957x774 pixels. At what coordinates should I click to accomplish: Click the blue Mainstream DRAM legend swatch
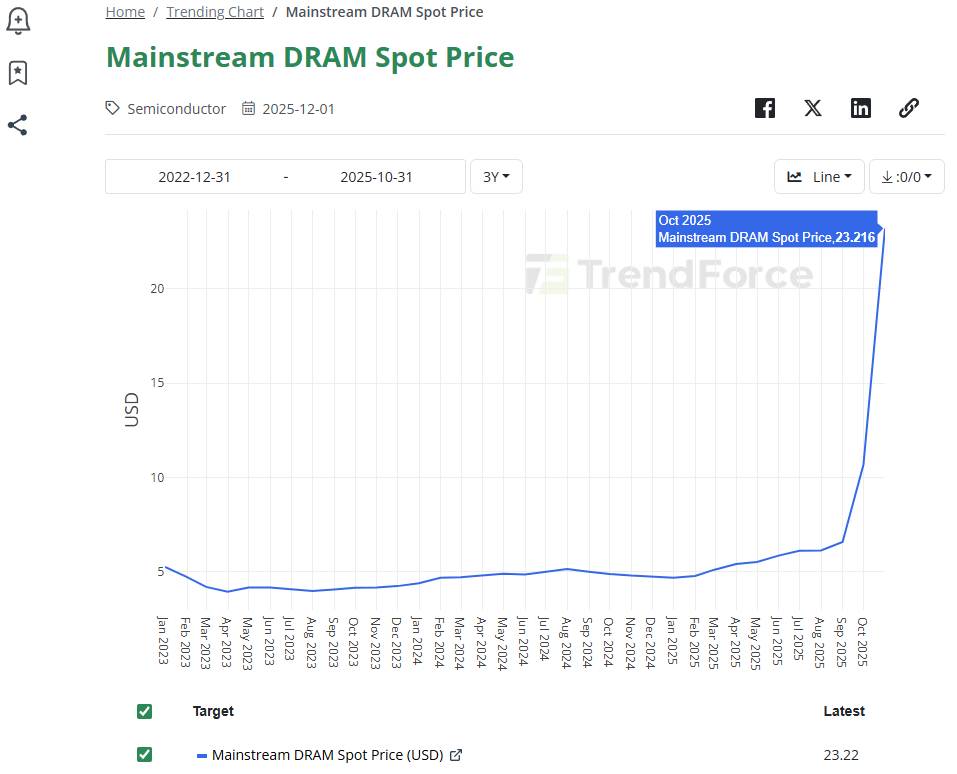tap(202, 755)
